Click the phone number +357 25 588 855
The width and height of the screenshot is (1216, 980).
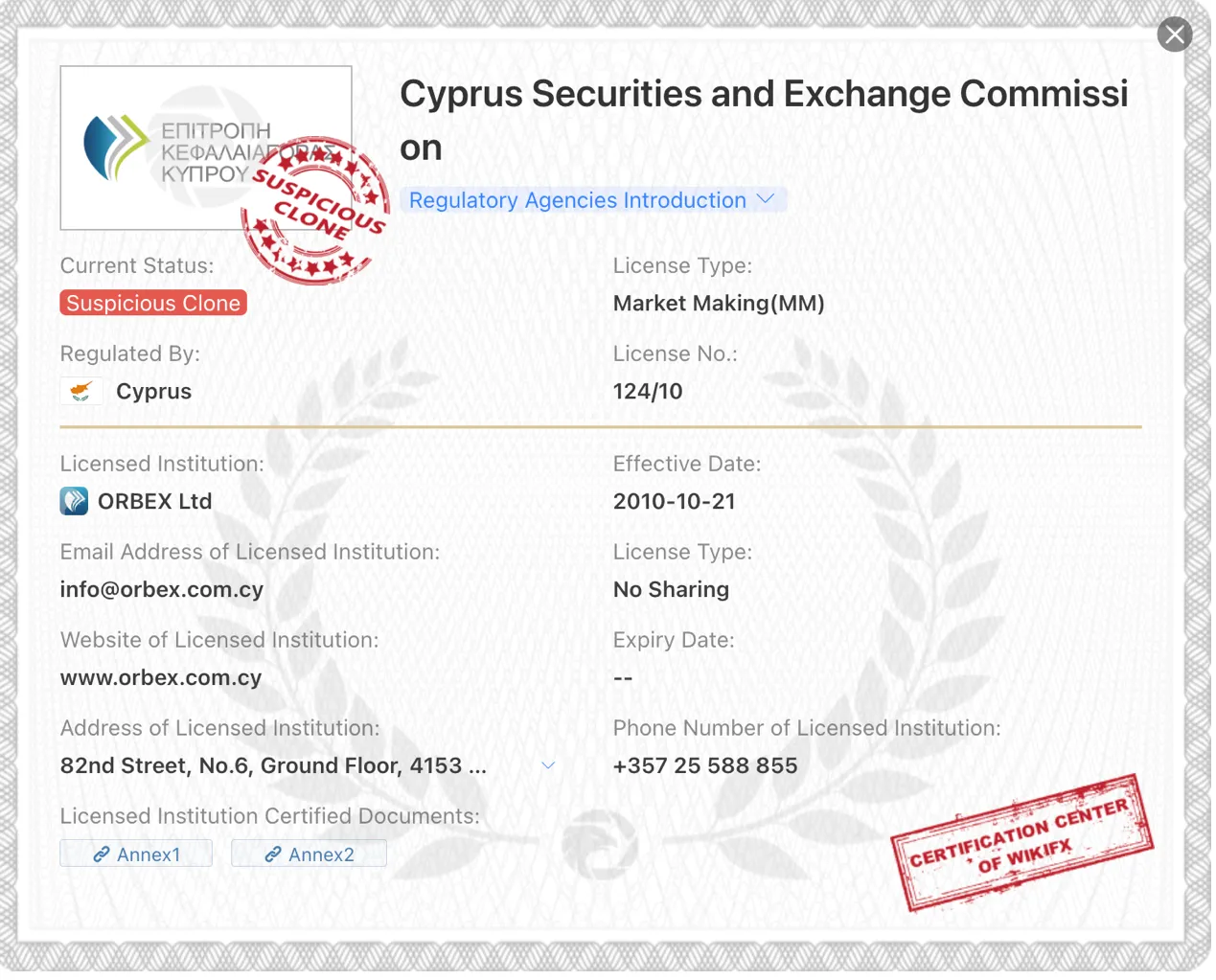point(705,765)
